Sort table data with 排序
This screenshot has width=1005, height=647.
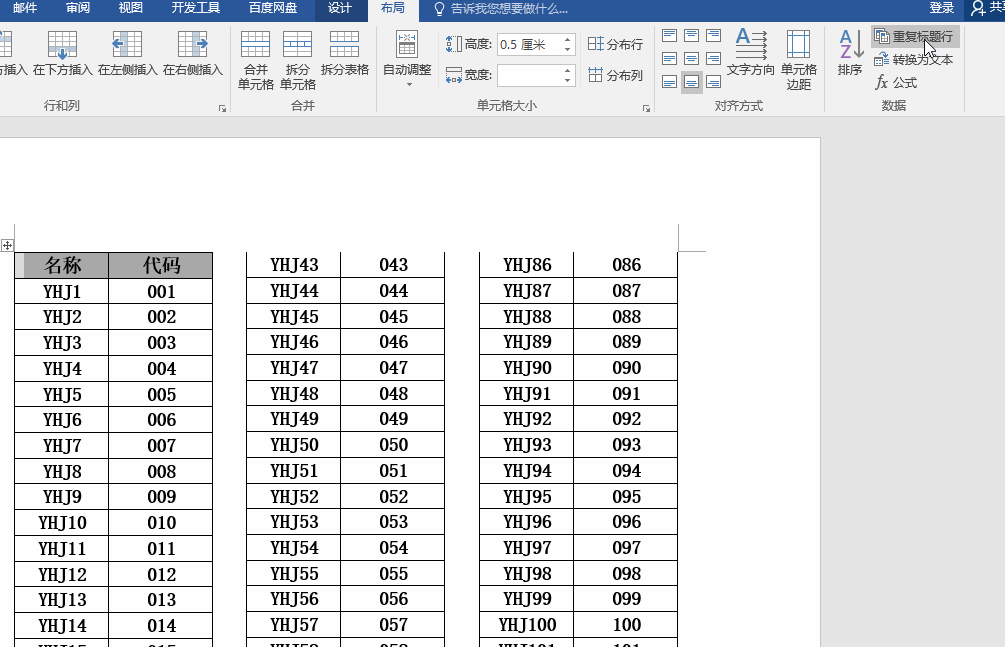(850, 53)
